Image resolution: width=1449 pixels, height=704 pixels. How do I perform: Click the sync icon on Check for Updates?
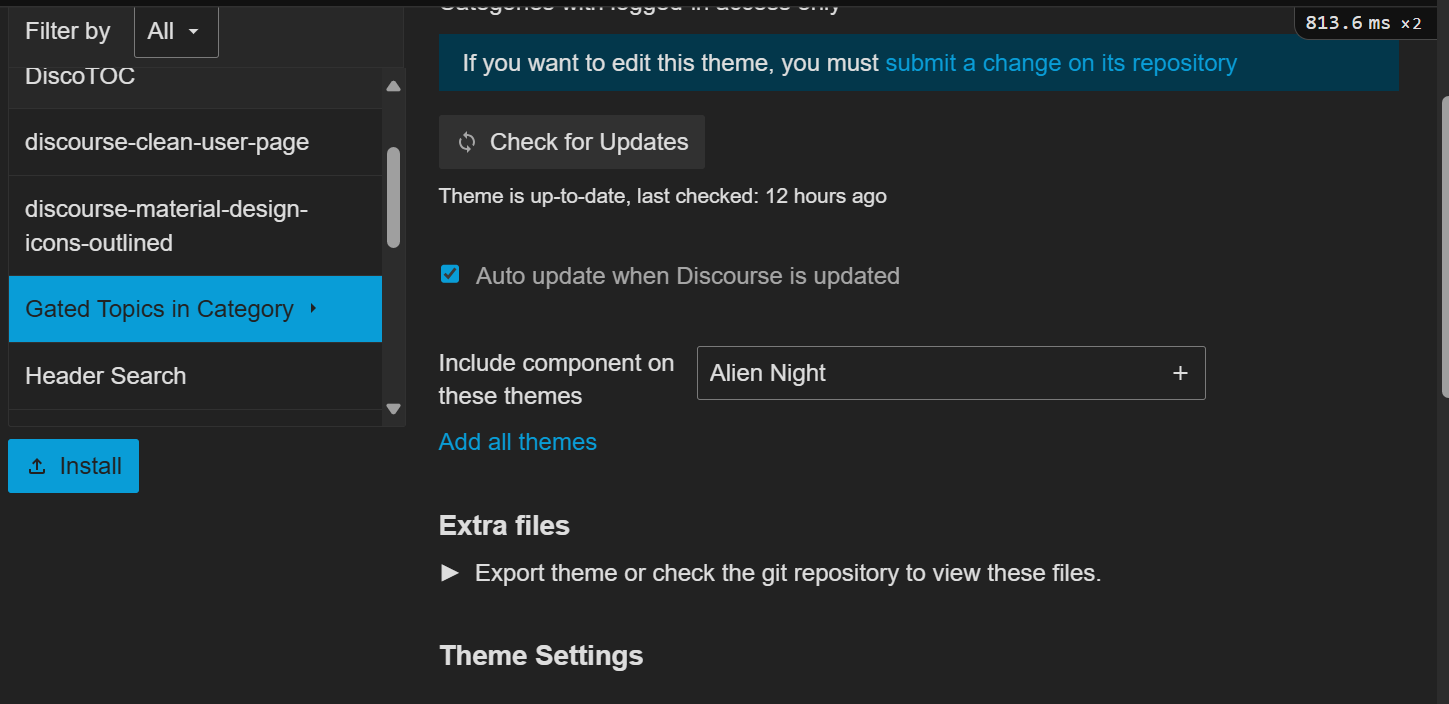tap(467, 142)
